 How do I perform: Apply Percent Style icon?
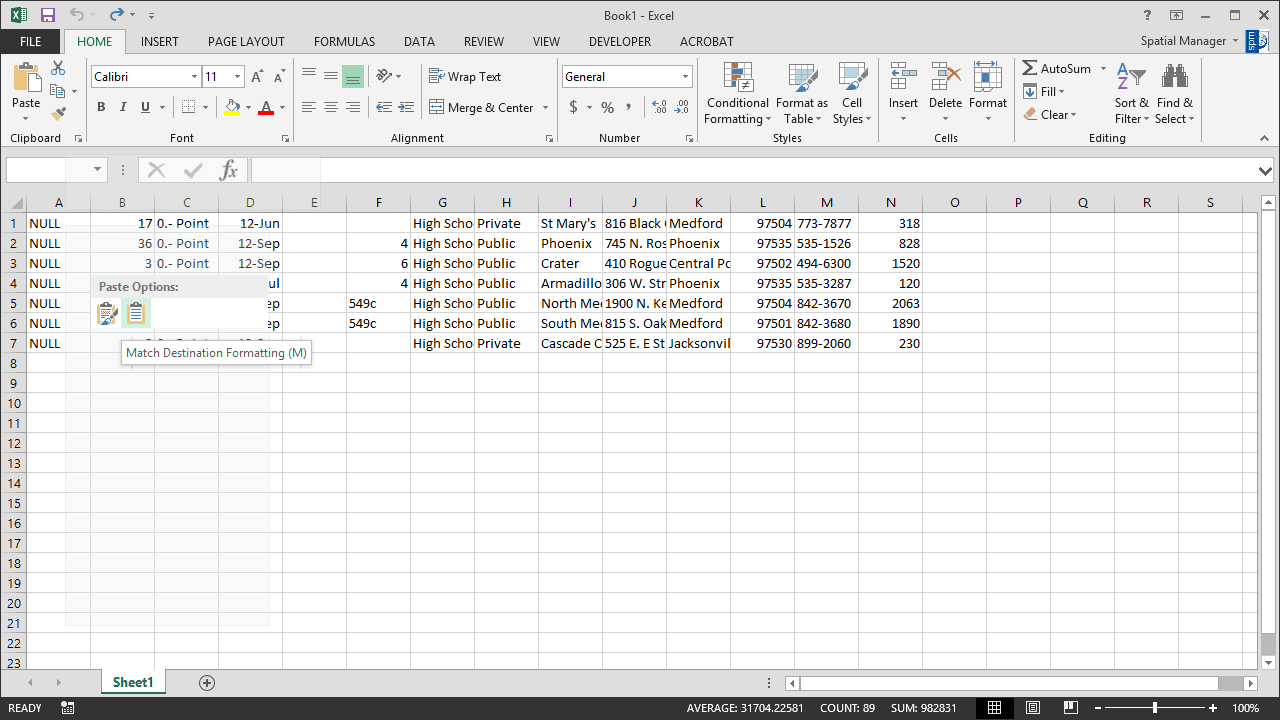click(606, 107)
